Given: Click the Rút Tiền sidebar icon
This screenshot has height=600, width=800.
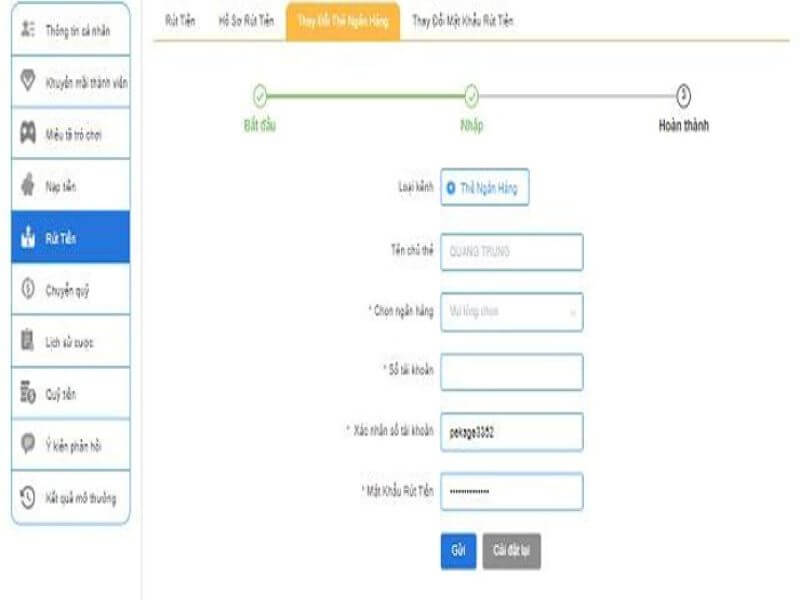Looking at the screenshot, I should 28,238.
